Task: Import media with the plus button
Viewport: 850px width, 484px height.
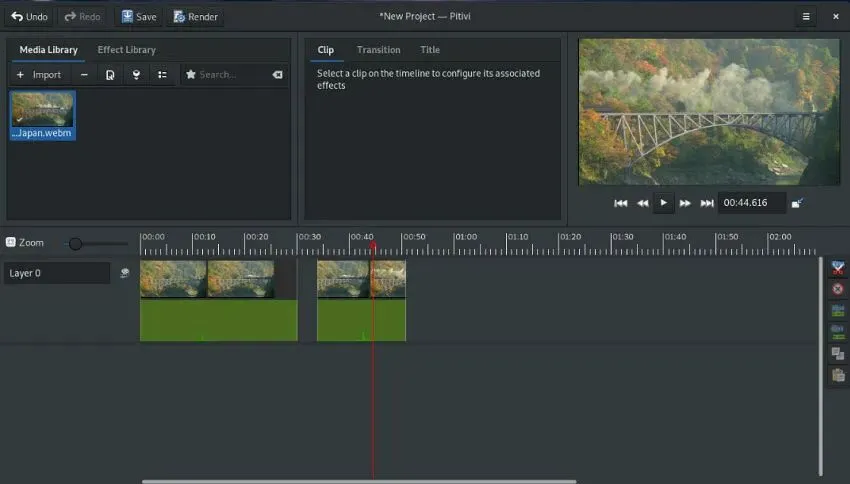Action: coord(39,75)
